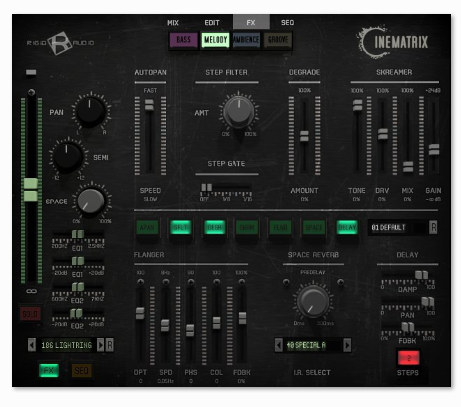Select the BASS layer button
This screenshot has height=407, width=461.
pos(183,40)
